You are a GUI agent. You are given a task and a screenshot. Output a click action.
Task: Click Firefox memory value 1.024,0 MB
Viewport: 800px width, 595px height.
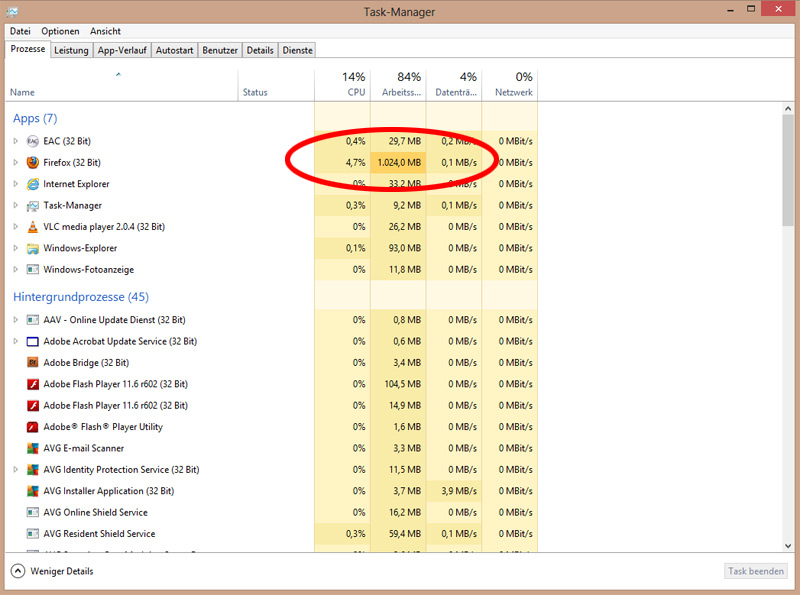(399, 163)
